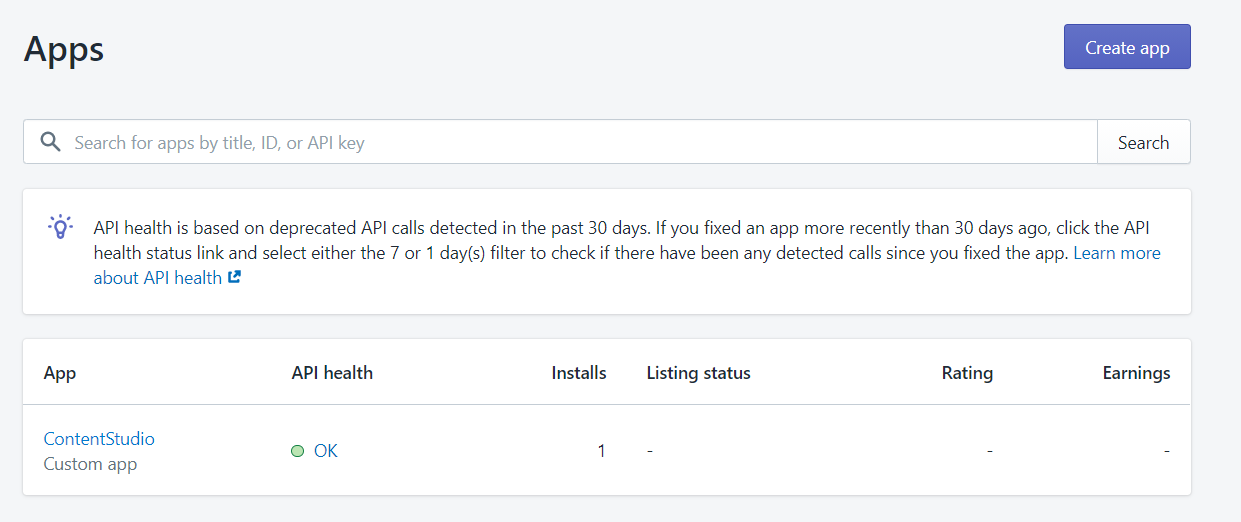Open the OK API health status link
The width and height of the screenshot is (1241, 522).
(x=326, y=451)
